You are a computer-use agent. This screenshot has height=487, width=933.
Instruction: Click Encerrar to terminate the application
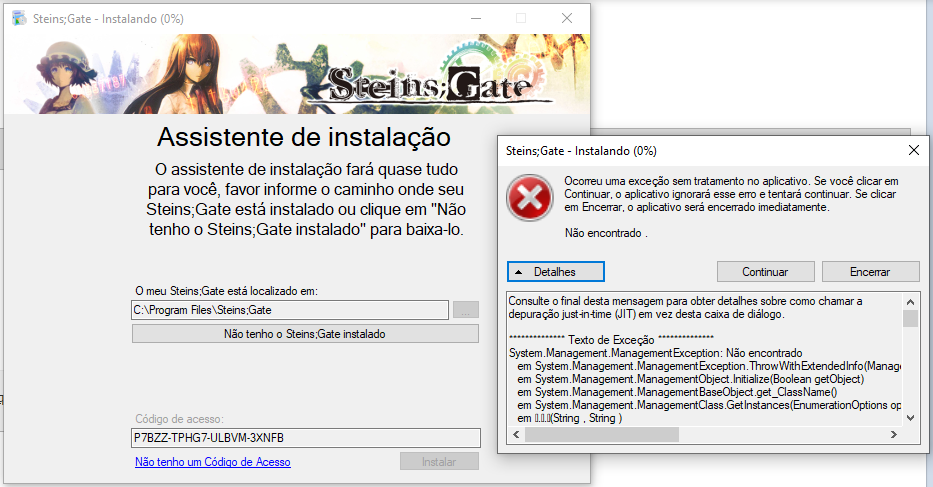870,271
